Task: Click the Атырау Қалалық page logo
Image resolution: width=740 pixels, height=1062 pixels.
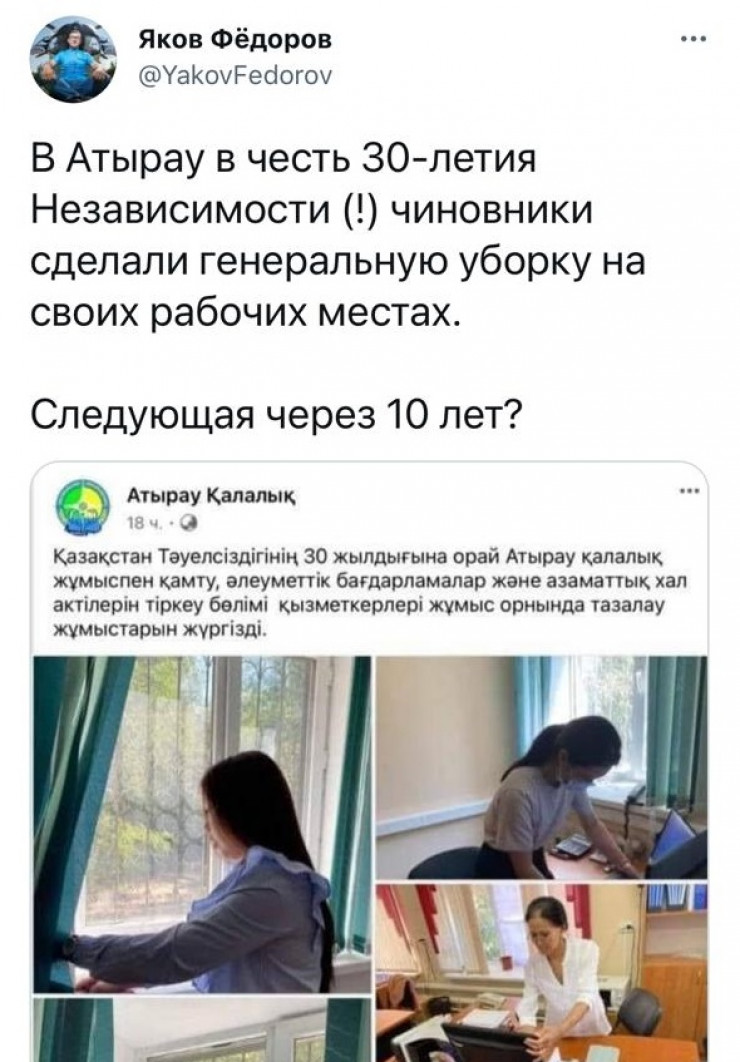Action: [x=82, y=508]
